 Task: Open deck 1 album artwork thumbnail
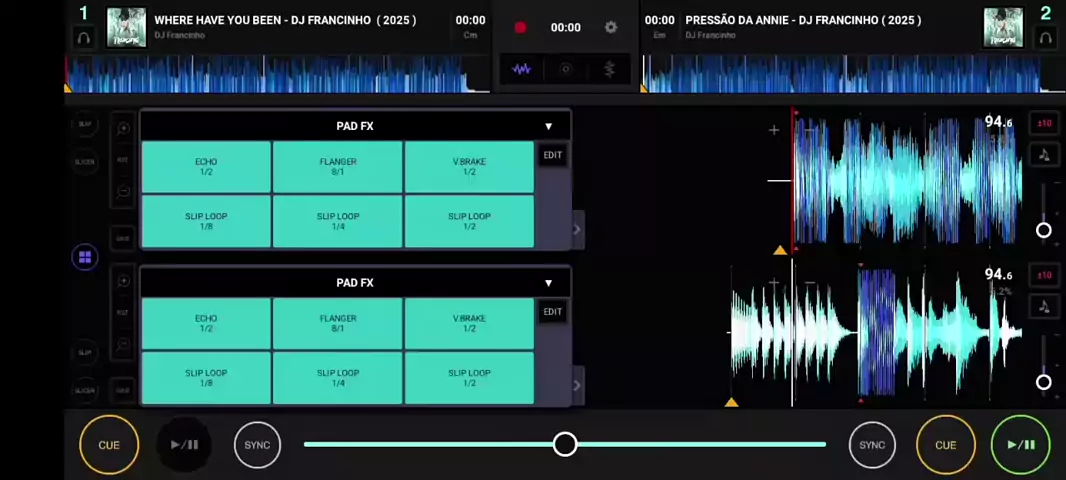pos(126,27)
